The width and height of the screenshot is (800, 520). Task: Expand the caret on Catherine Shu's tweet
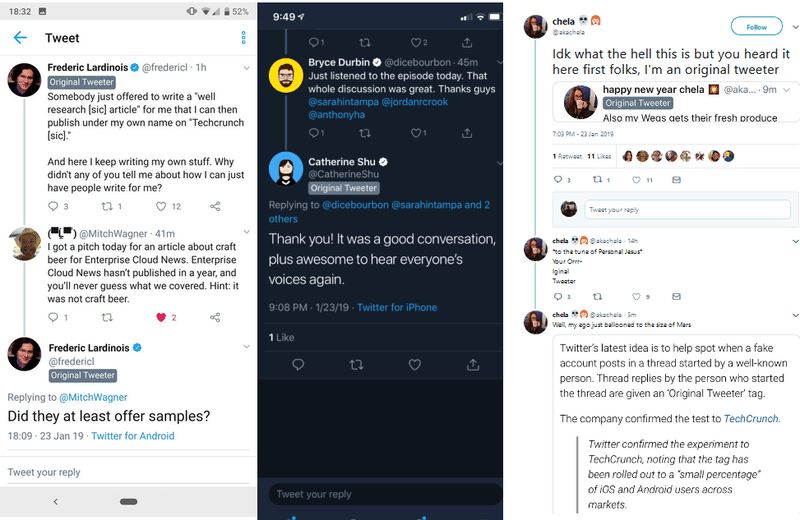coord(495,160)
